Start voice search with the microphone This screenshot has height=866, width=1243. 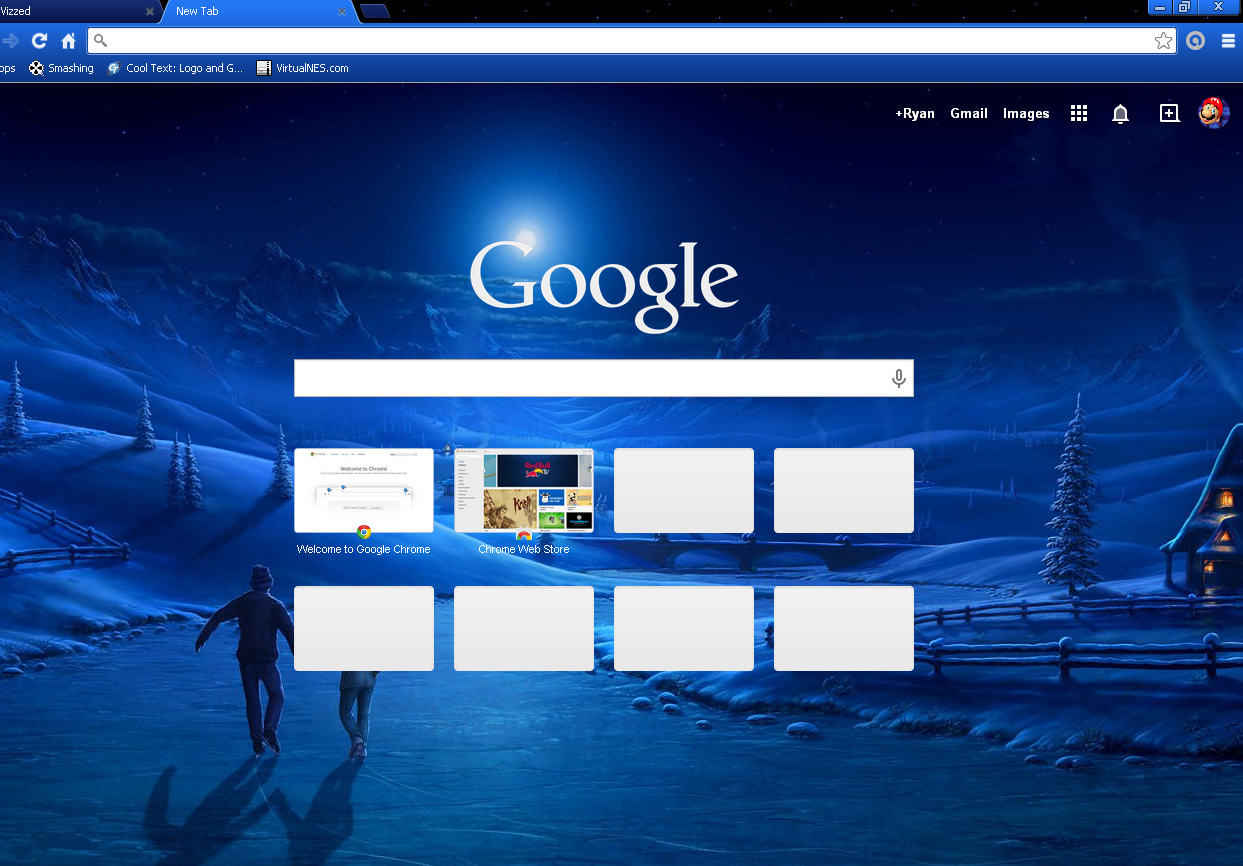(898, 378)
